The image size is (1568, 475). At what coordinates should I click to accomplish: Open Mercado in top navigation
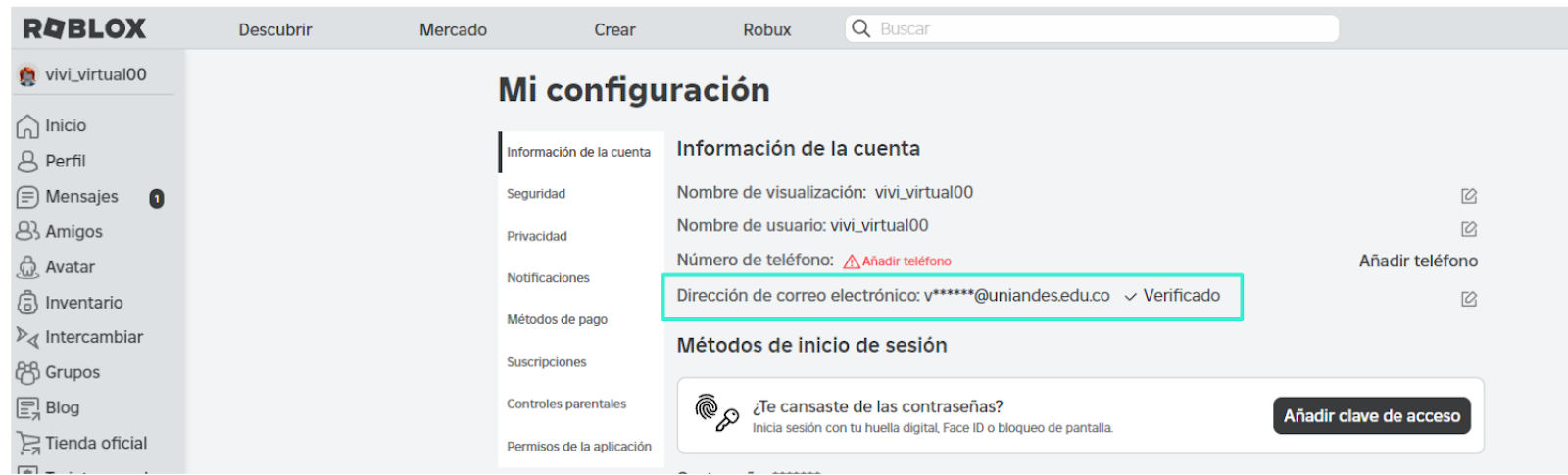pos(454,30)
